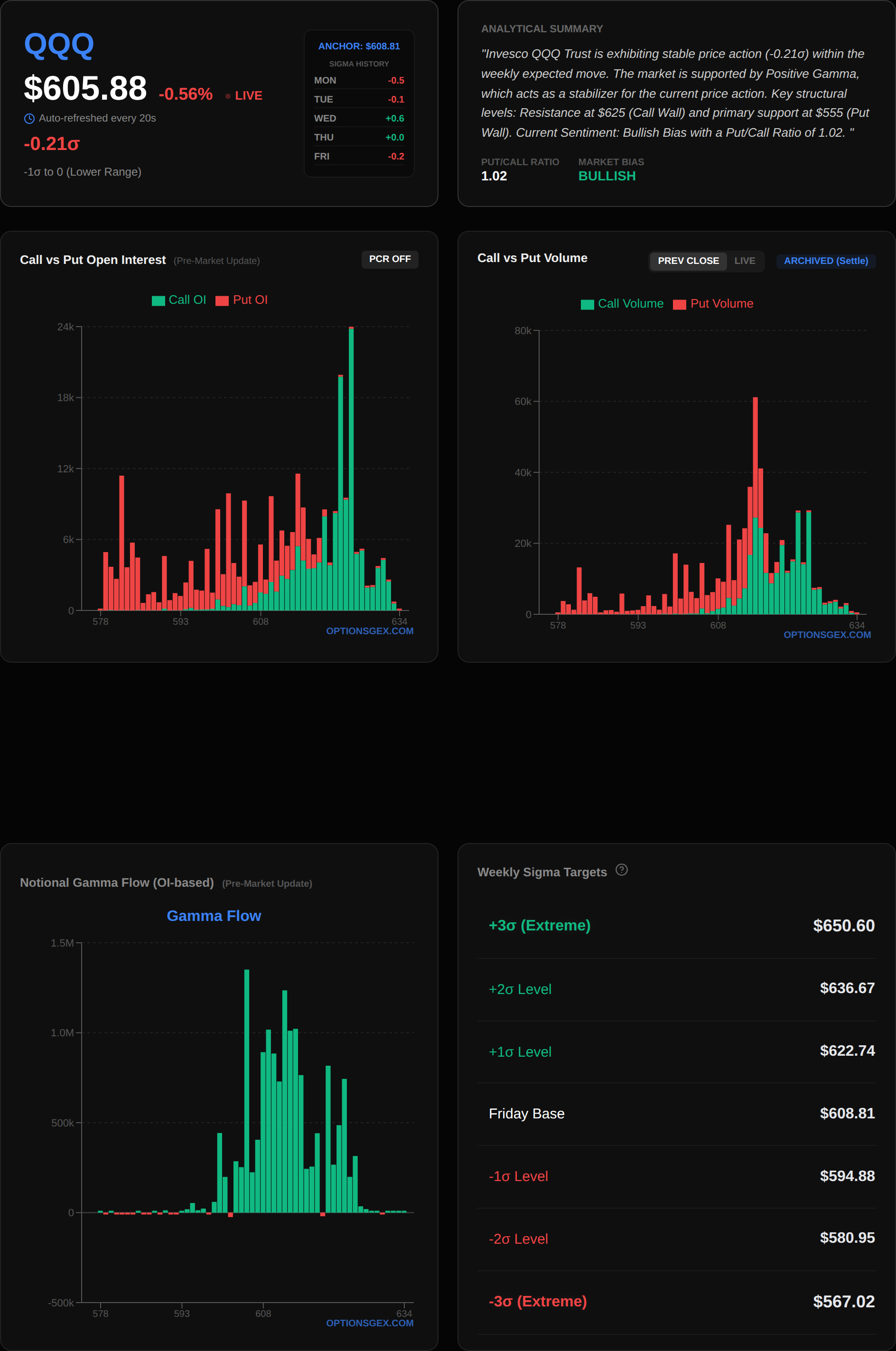This screenshot has width=896, height=1351.
Task: Click the auto-refresh clock icon
Action: [29, 119]
